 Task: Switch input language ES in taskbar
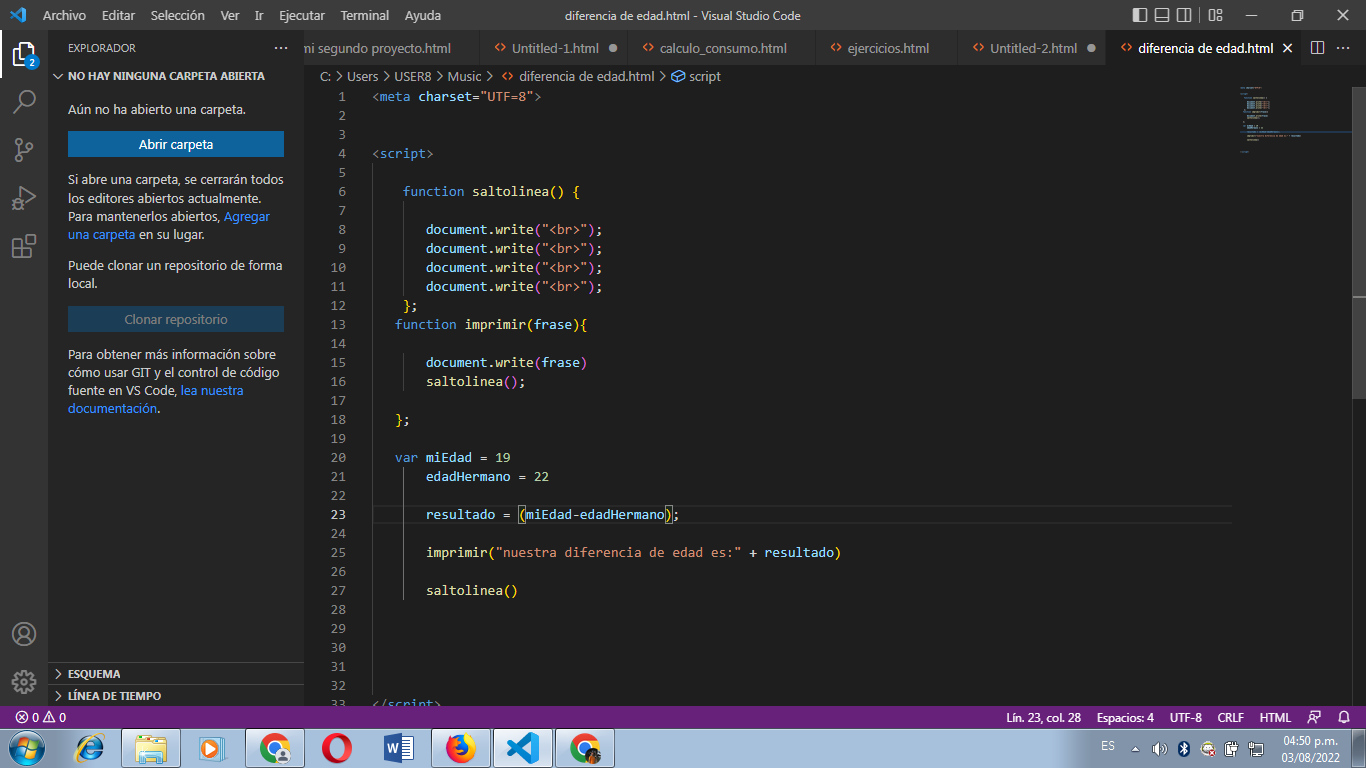coord(1107,746)
